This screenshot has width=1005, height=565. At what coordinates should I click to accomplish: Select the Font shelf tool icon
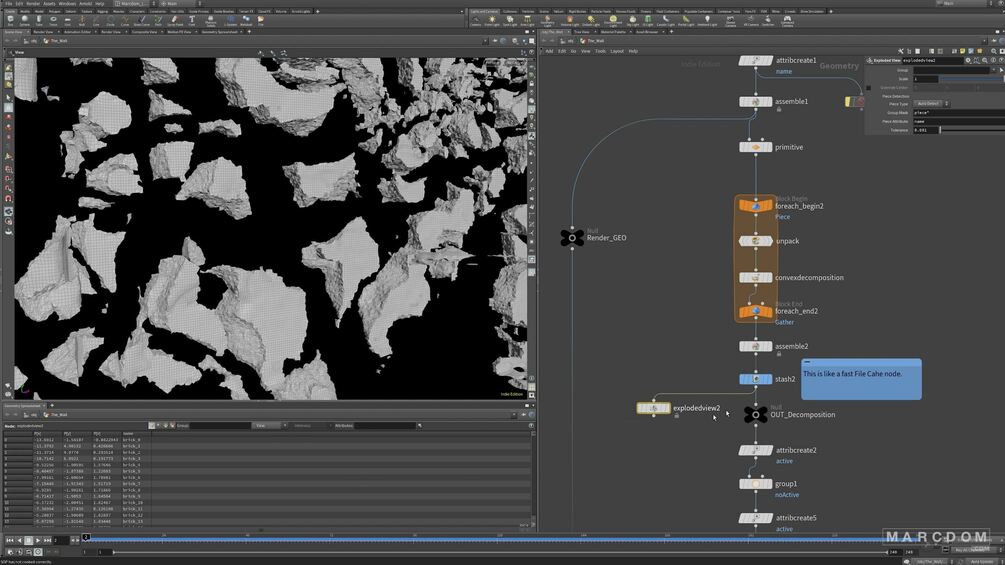(192, 20)
